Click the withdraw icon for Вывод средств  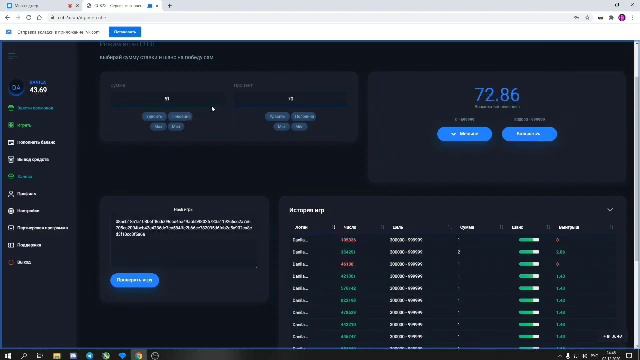(x=11, y=159)
